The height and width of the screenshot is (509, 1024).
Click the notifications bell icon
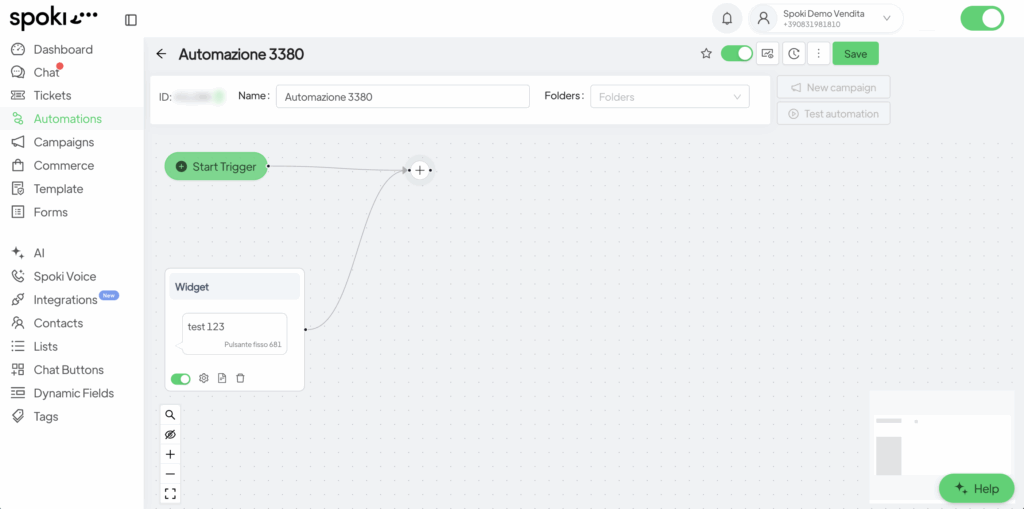click(x=727, y=18)
